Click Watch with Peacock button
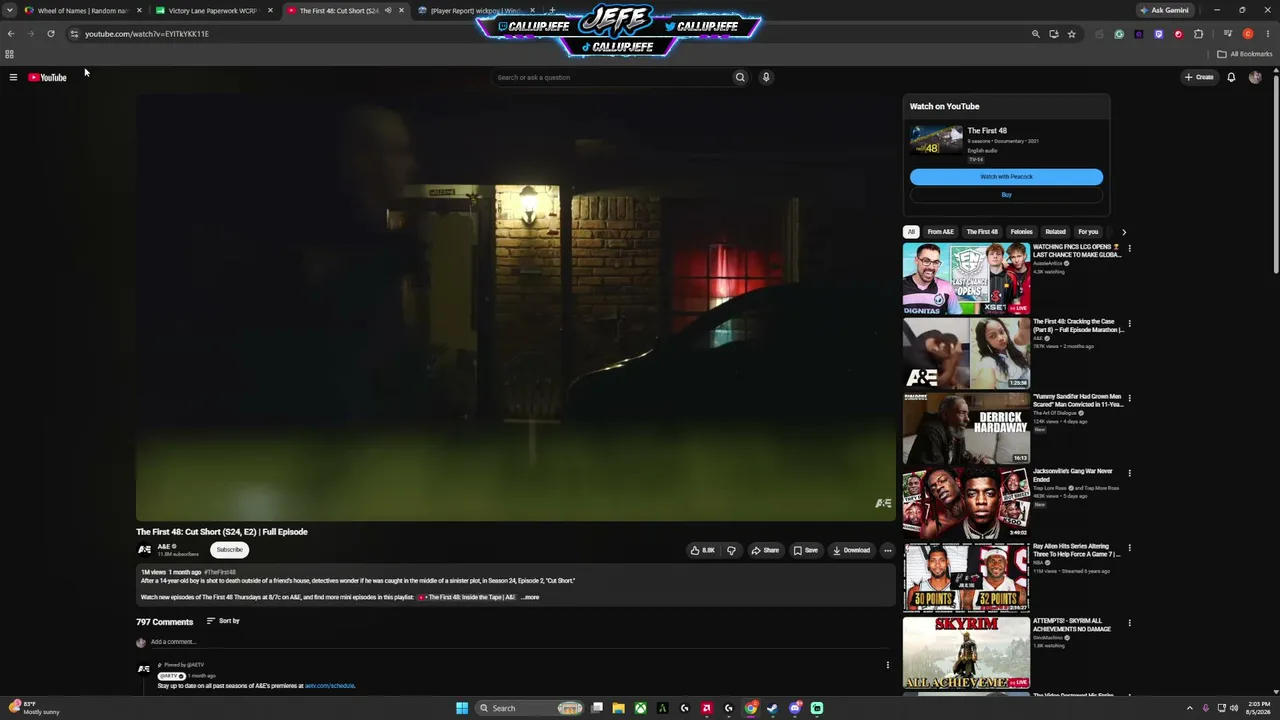The image size is (1280, 720). (1006, 177)
